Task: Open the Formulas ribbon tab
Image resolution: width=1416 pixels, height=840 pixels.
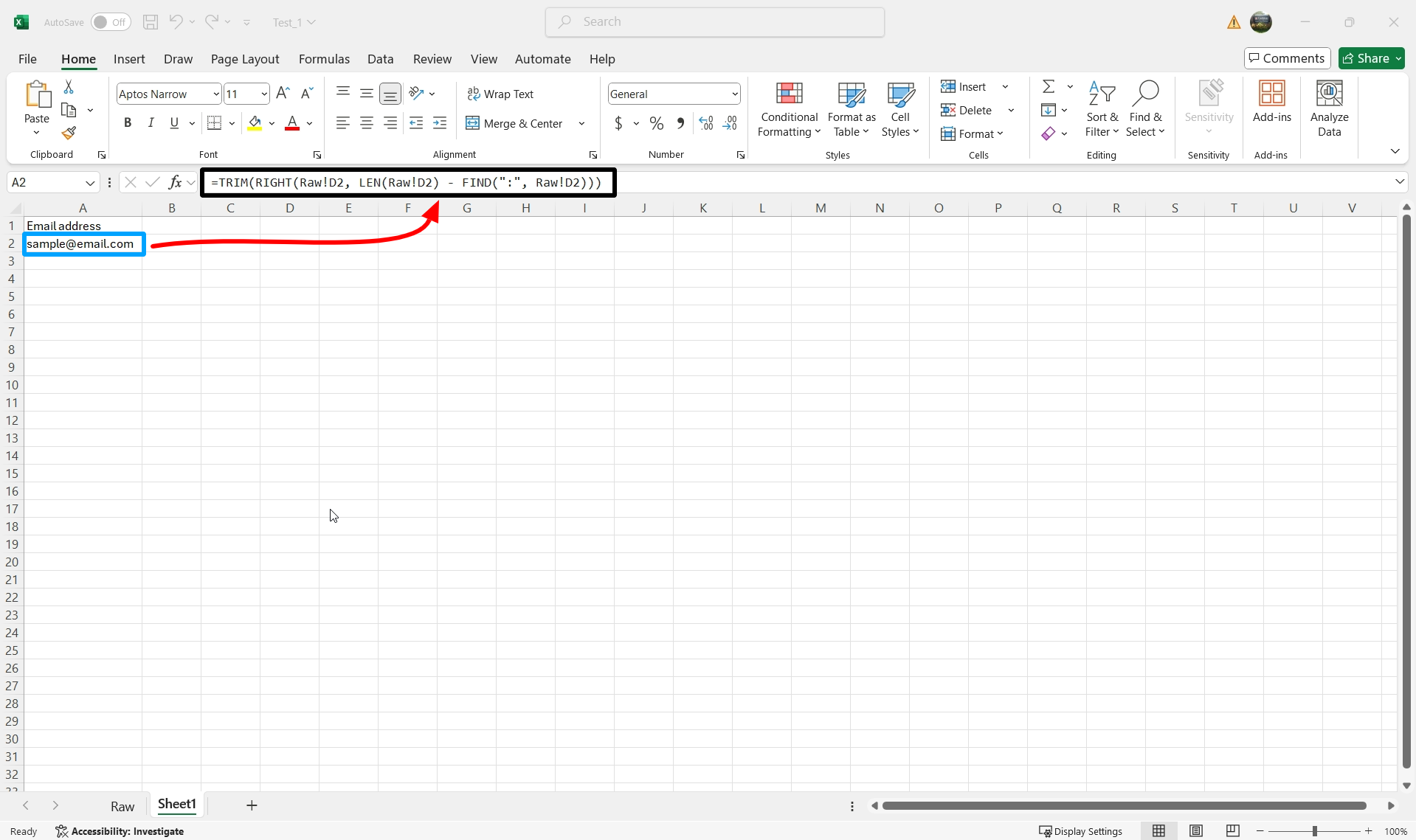Action: [324, 59]
